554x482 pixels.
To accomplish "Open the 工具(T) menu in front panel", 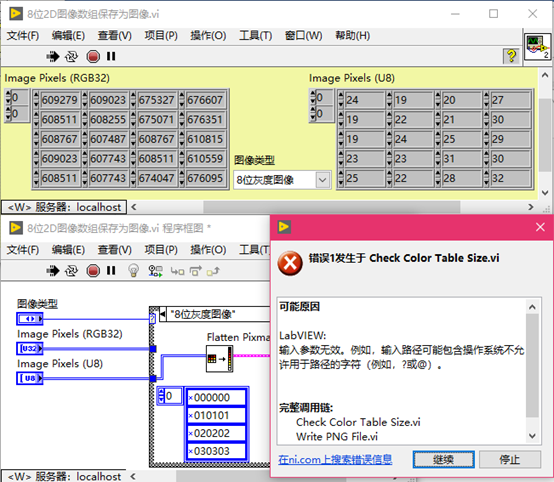I will pos(255,36).
